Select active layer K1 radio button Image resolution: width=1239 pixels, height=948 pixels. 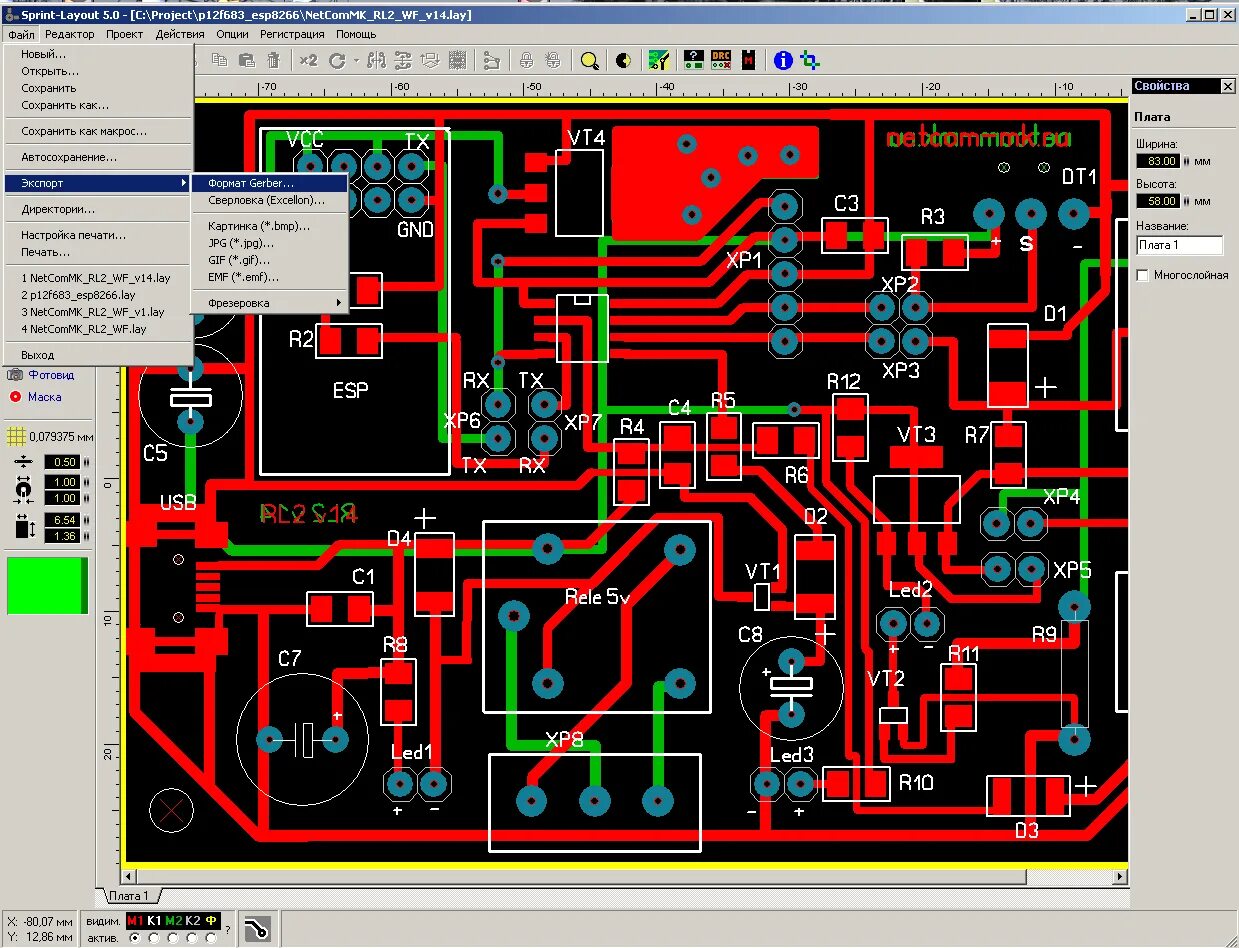(x=154, y=938)
